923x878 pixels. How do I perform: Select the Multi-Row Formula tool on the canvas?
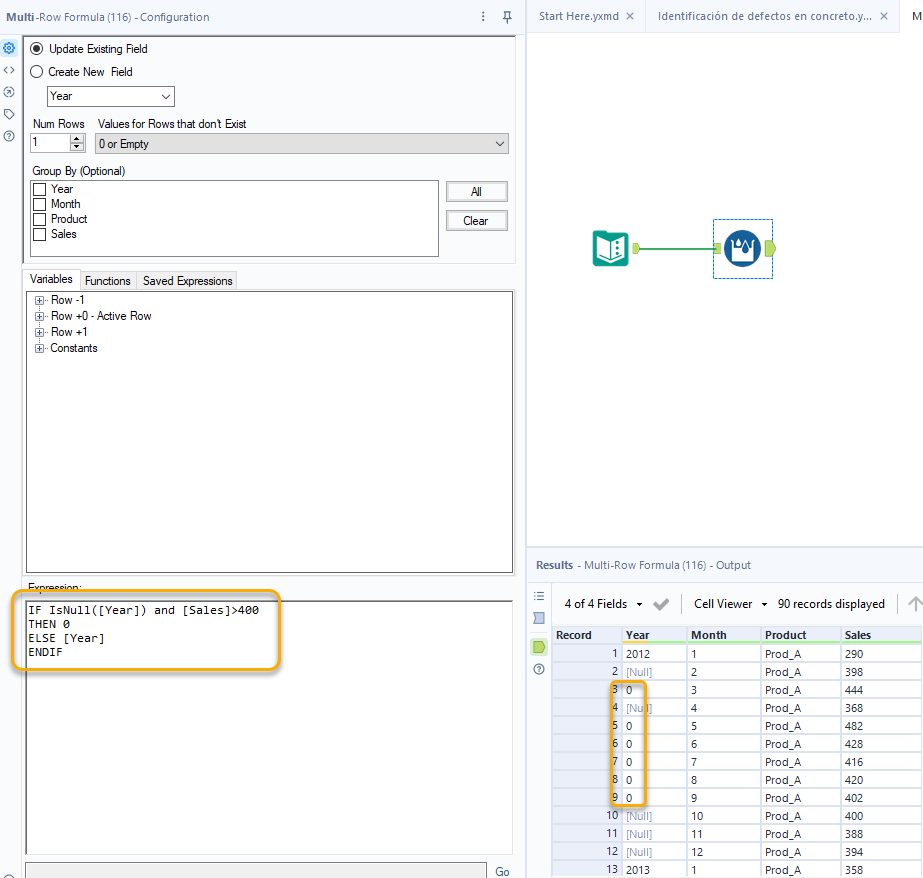click(x=742, y=248)
